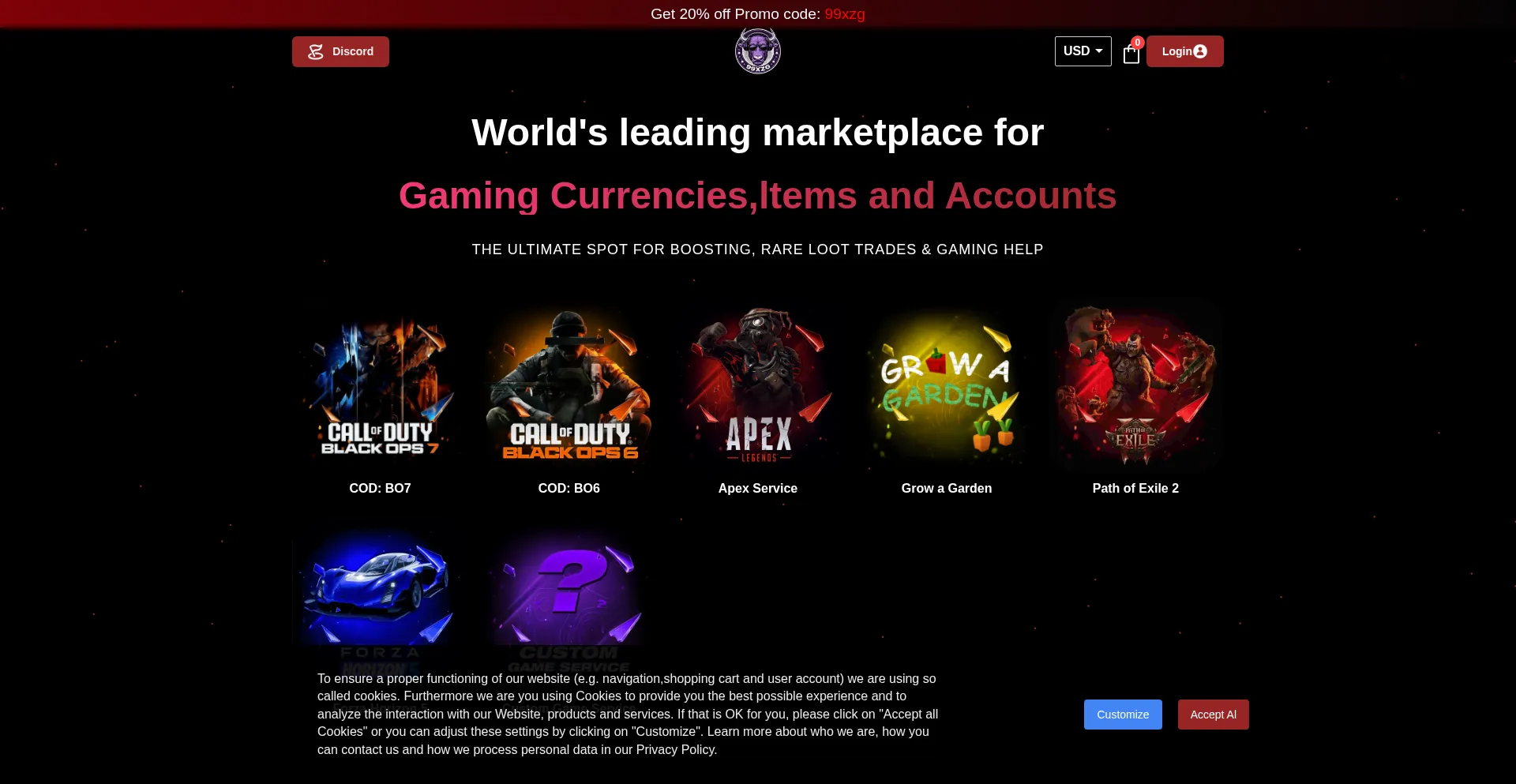Open the Grow a Garden game icon
The height and width of the screenshot is (784, 1516).
click(x=947, y=385)
